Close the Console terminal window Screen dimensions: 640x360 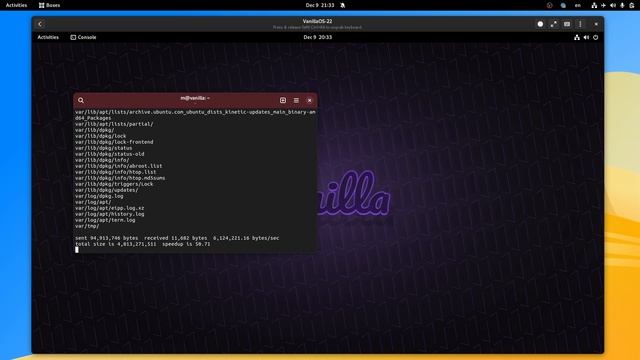coord(309,100)
